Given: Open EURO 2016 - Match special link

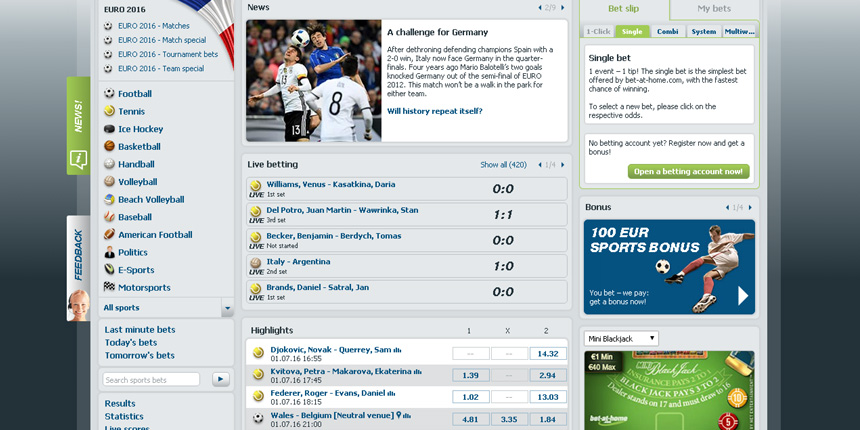Looking at the screenshot, I should point(162,40).
